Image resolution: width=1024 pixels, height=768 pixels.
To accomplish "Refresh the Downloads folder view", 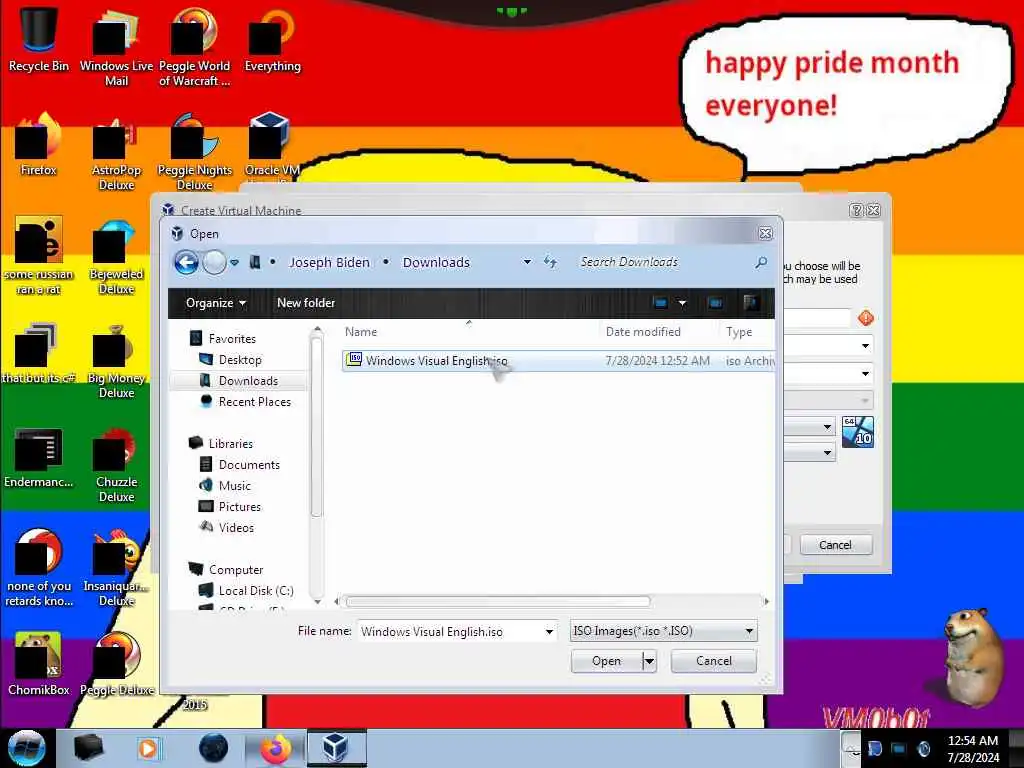I will point(550,263).
